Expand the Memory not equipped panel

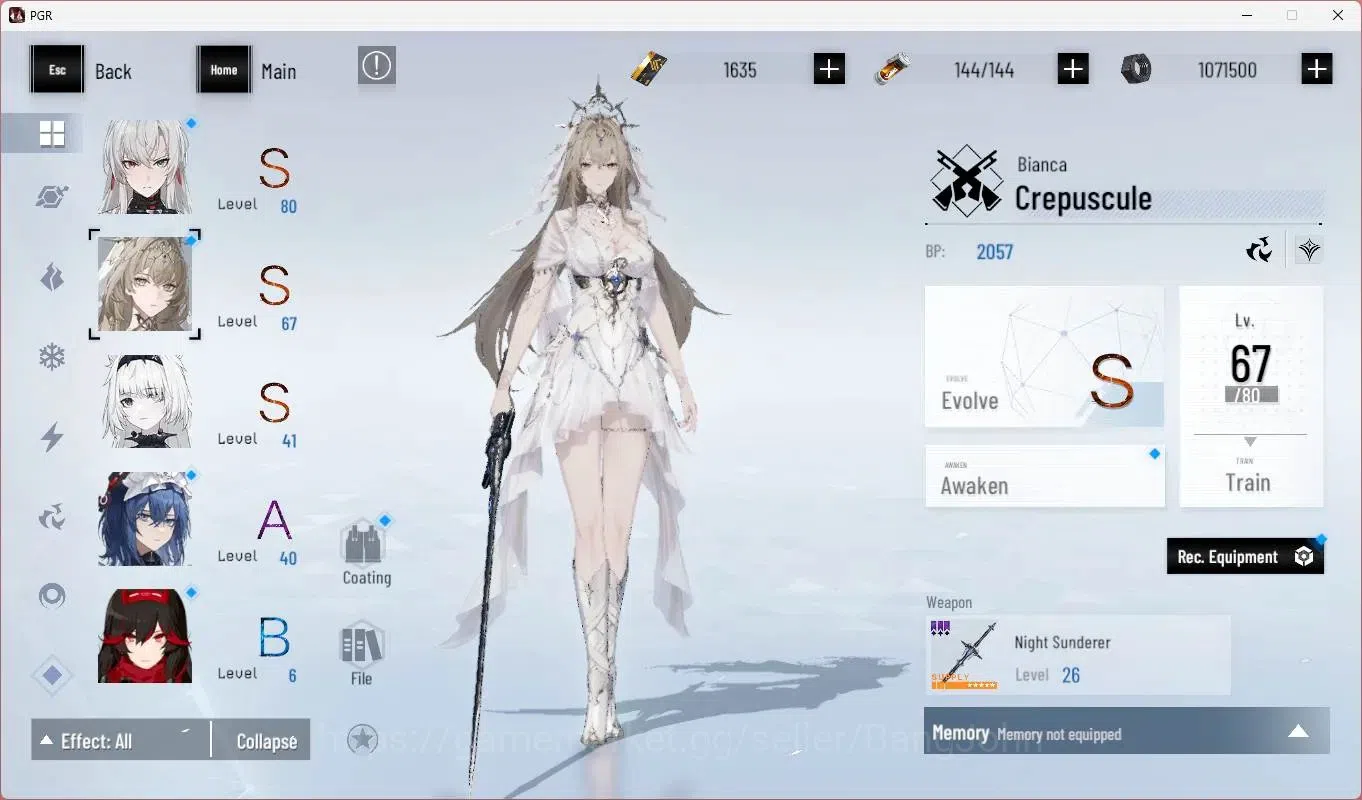tap(1126, 731)
